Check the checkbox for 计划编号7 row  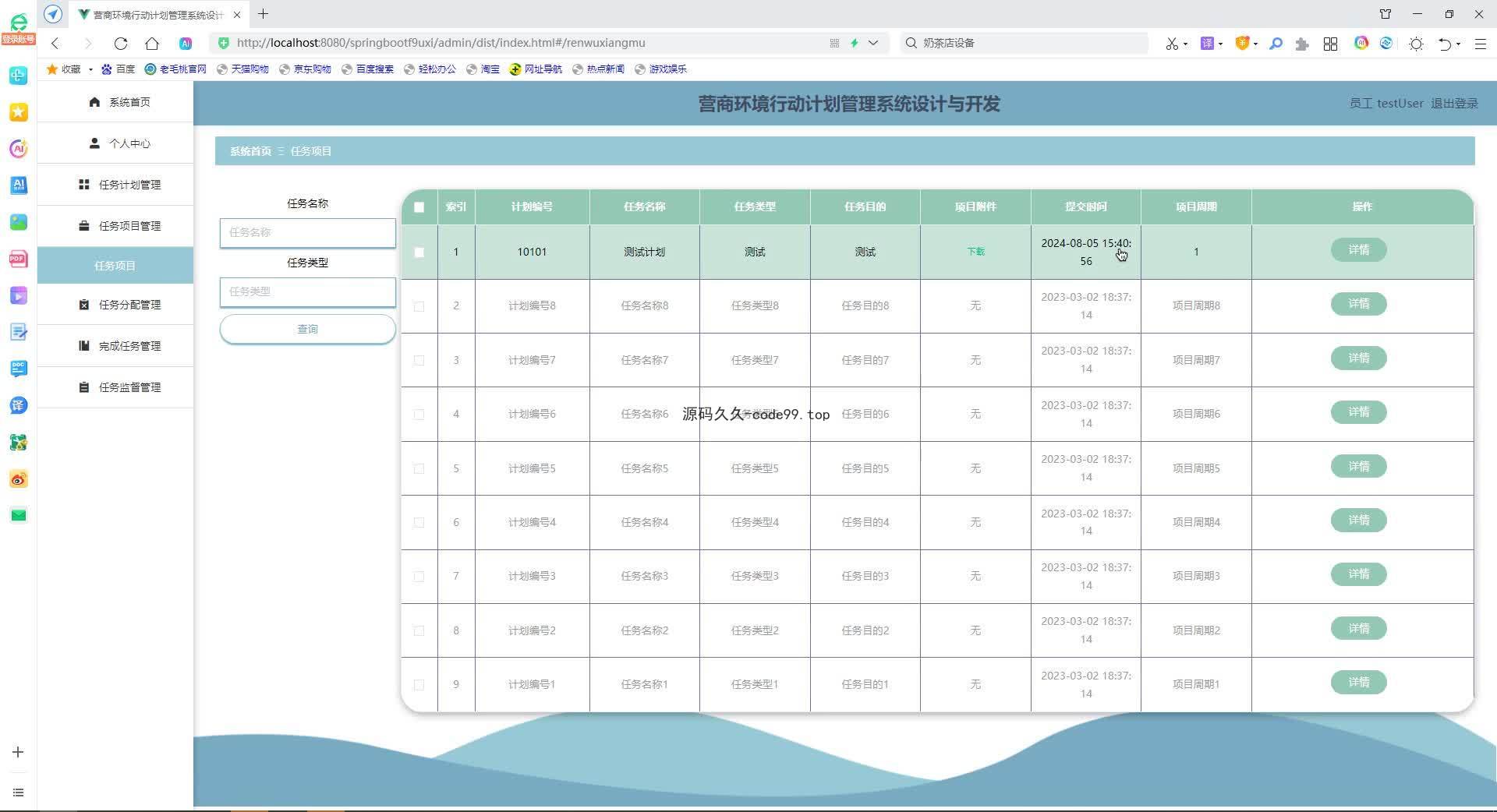point(419,360)
